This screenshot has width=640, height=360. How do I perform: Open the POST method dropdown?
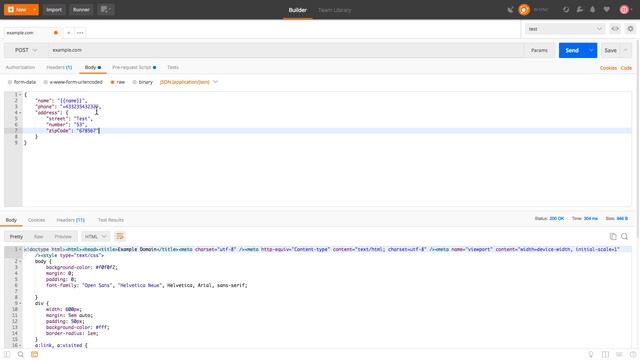pos(26,50)
